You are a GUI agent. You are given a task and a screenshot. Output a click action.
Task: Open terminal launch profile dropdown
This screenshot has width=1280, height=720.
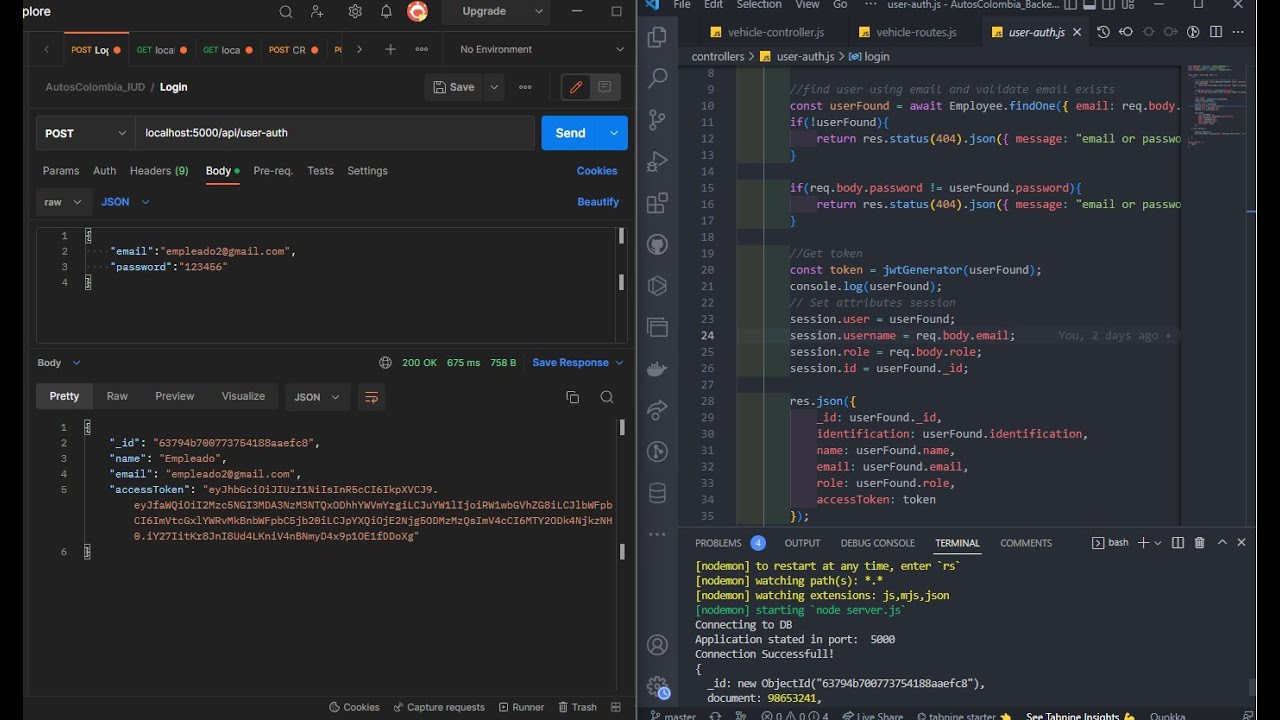coord(1158,543)
